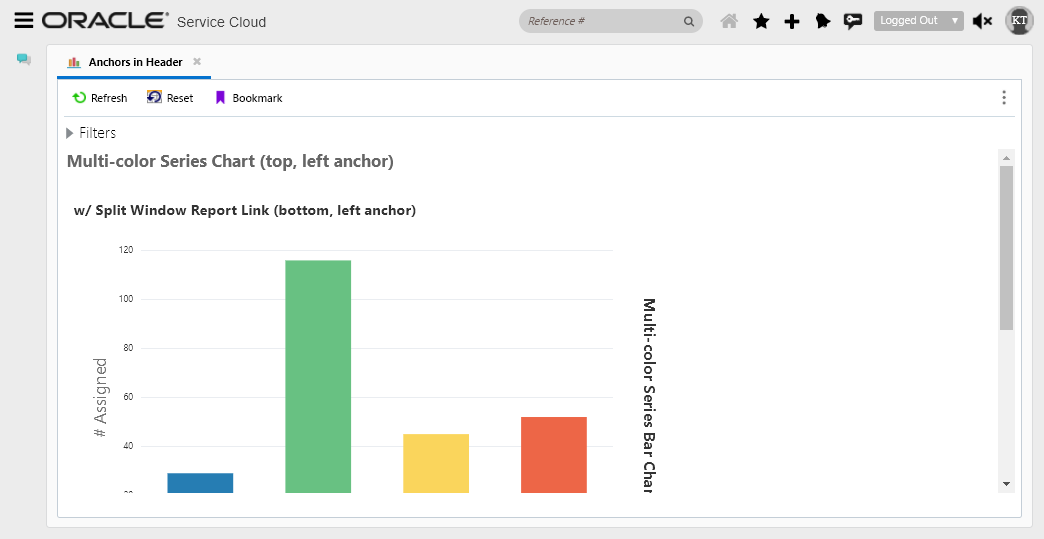Open the favorites star icon
1044x539 pixels.
click(761, 21)
